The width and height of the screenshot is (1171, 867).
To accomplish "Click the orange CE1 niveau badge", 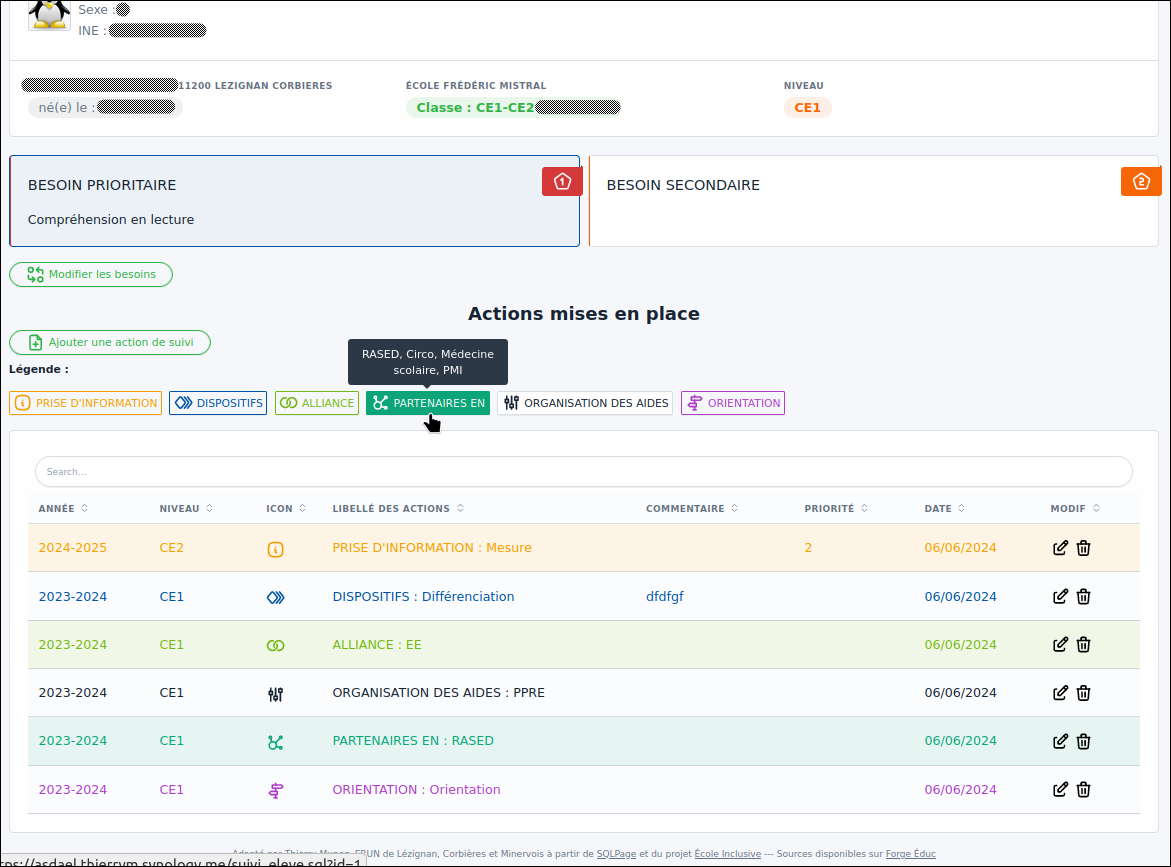I will pos(807,108).
